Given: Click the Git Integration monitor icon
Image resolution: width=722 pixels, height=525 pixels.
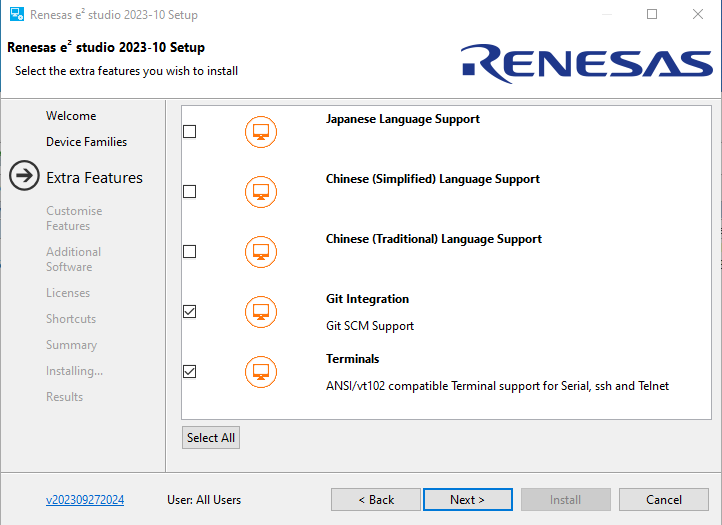Looking at the screenshot, I should point(261,312).
